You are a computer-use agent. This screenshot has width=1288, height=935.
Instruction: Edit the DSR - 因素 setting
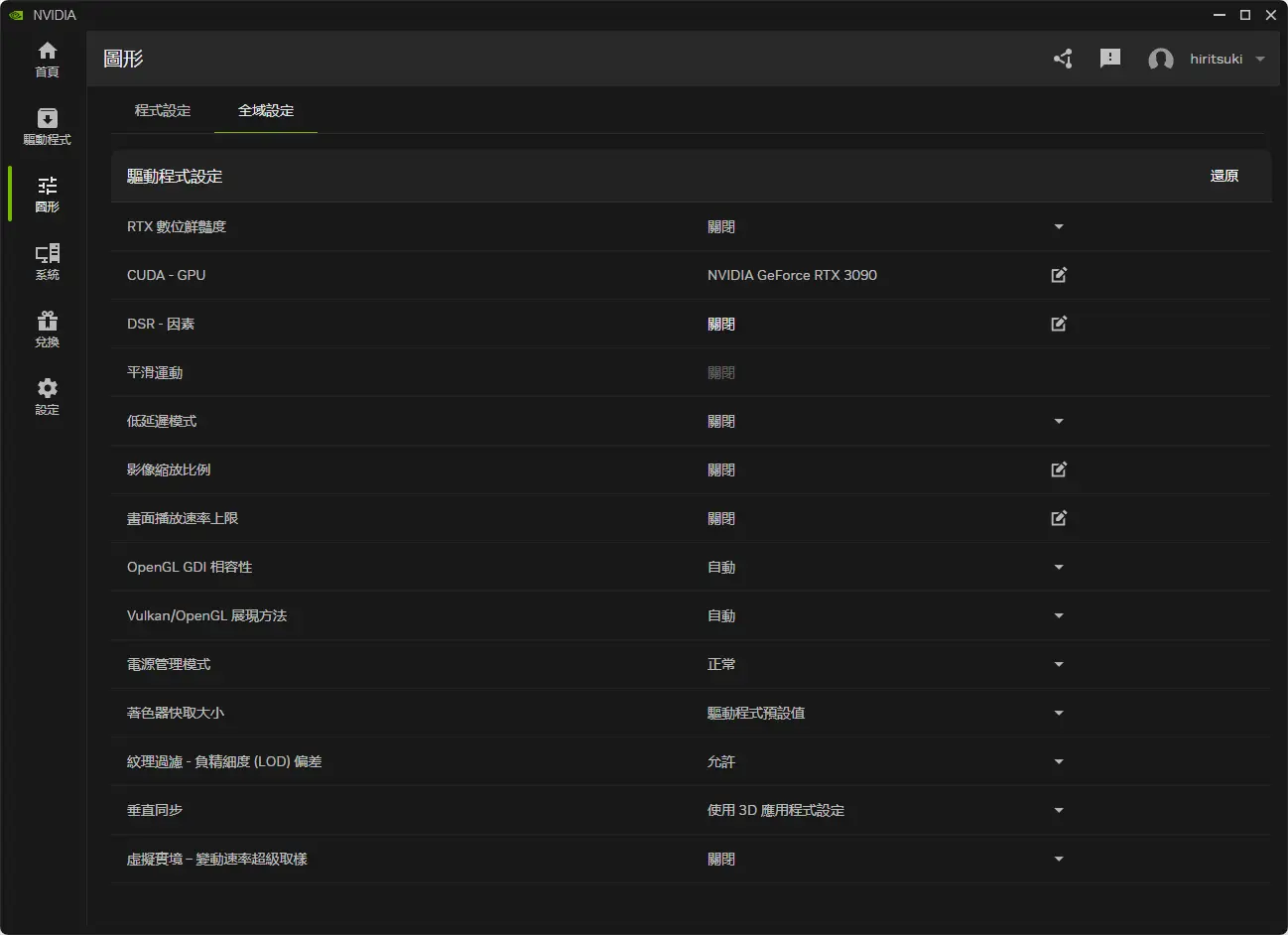tap(1059, 324)
